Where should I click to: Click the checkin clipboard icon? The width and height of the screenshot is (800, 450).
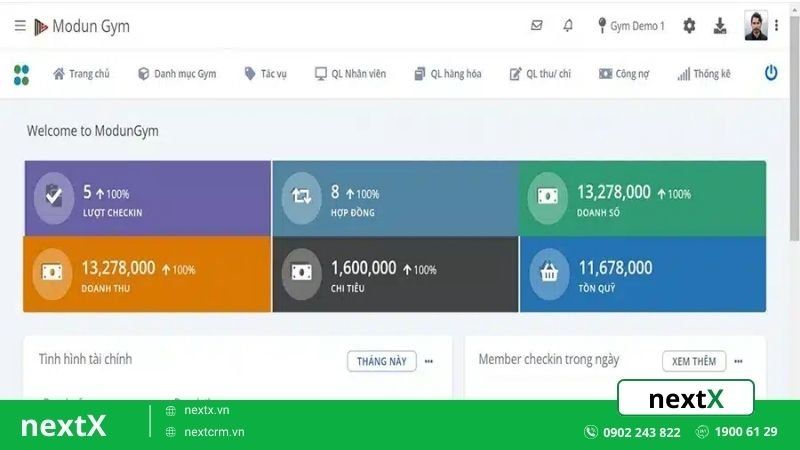coord(54,198)
